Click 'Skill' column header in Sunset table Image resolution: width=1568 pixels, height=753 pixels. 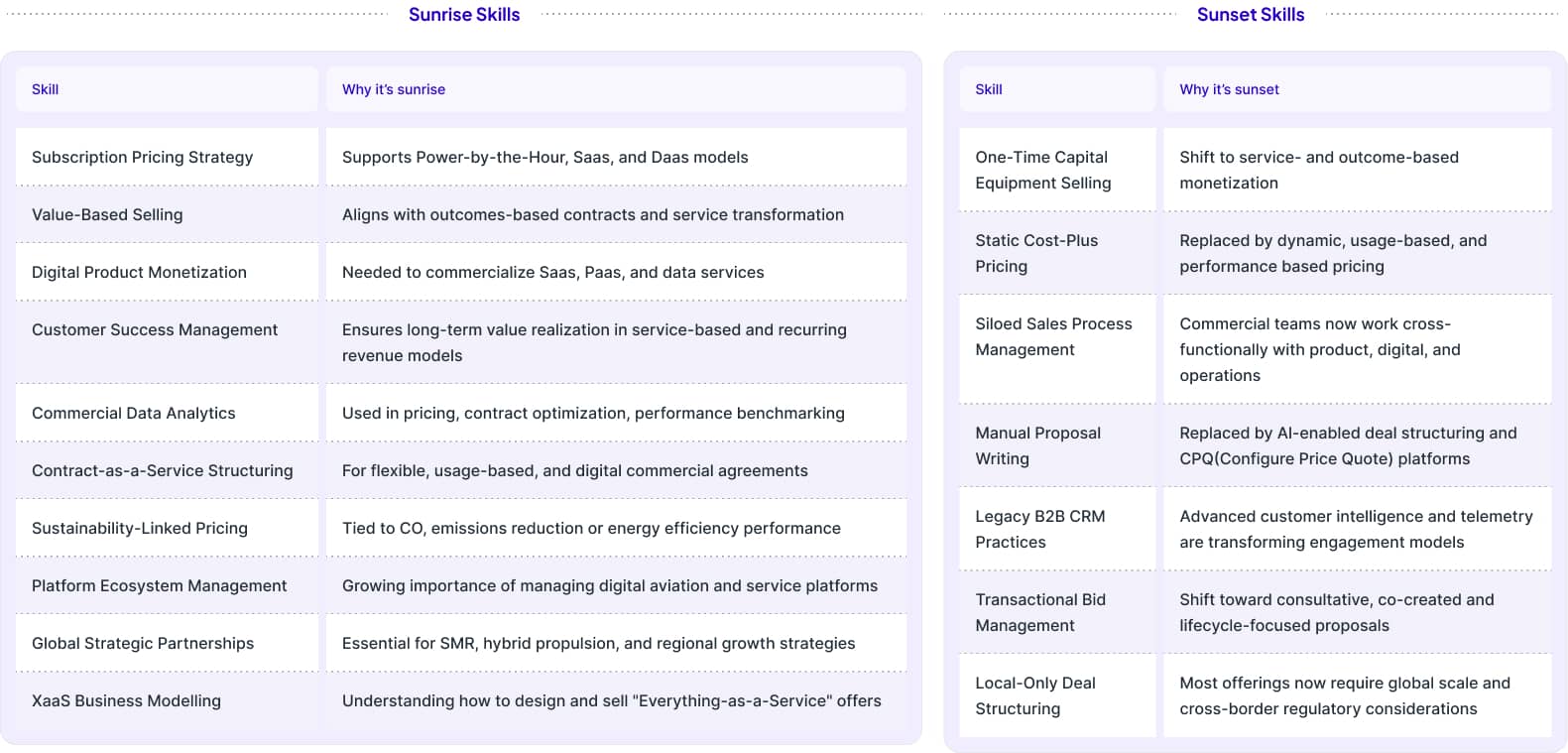pyautogui.click(x=1057, y=89)
